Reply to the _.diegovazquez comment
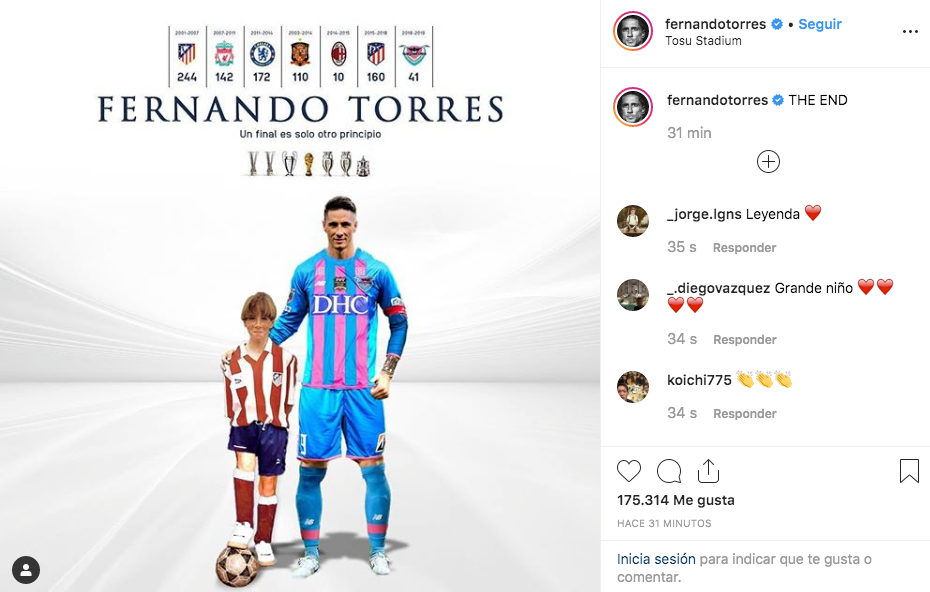The image size is (930, 592). (x=744, y=340)
